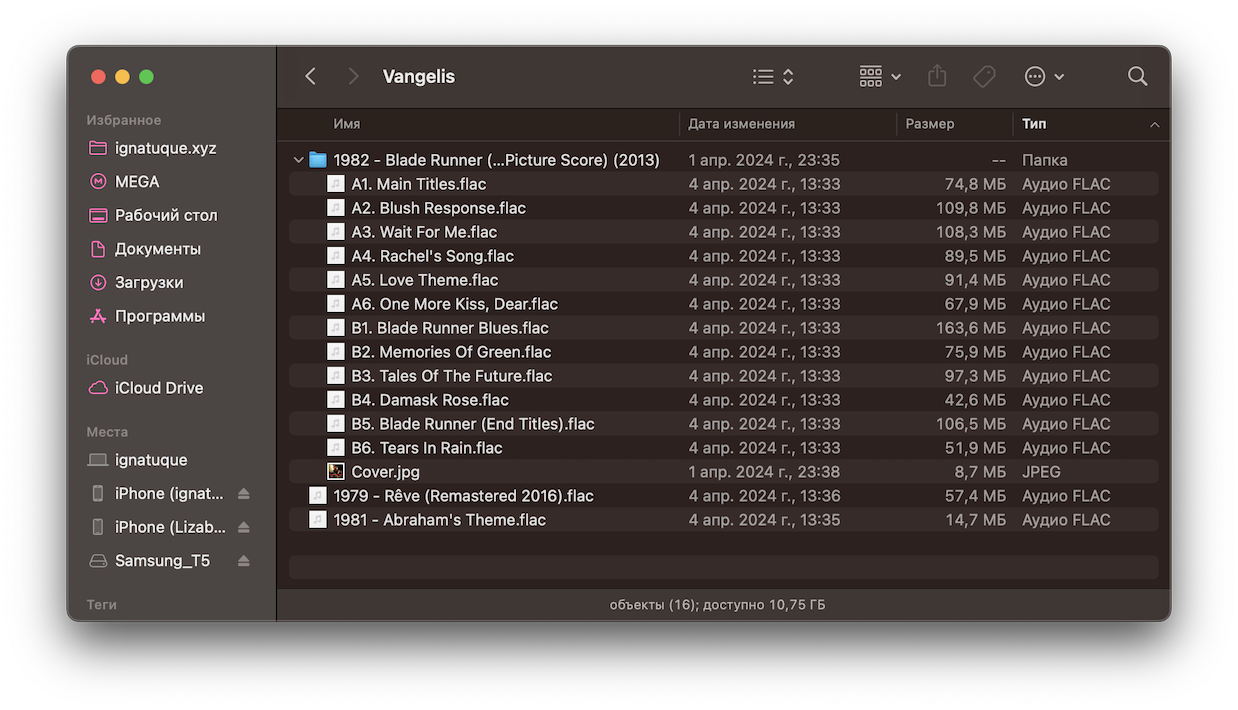Click the Cover.jpg thumbnail icon

pyautogui.click(x=336, y=472)
